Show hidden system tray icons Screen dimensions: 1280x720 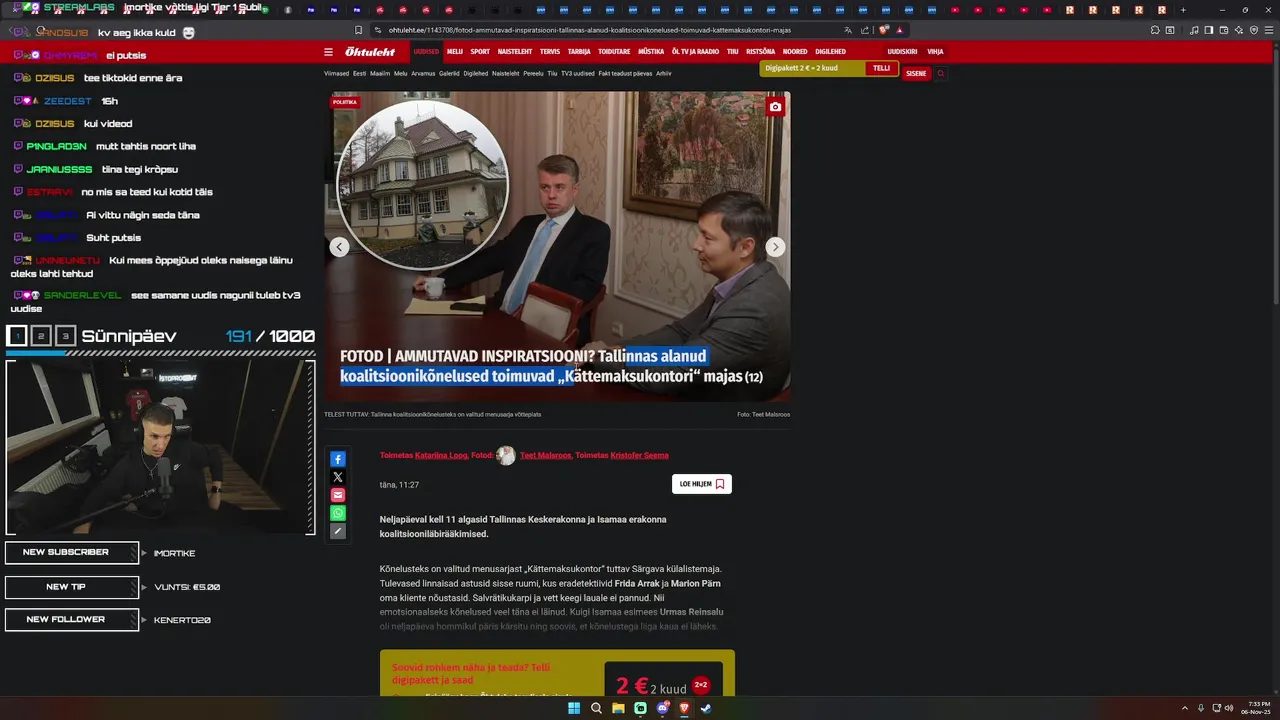point(1185,708)
